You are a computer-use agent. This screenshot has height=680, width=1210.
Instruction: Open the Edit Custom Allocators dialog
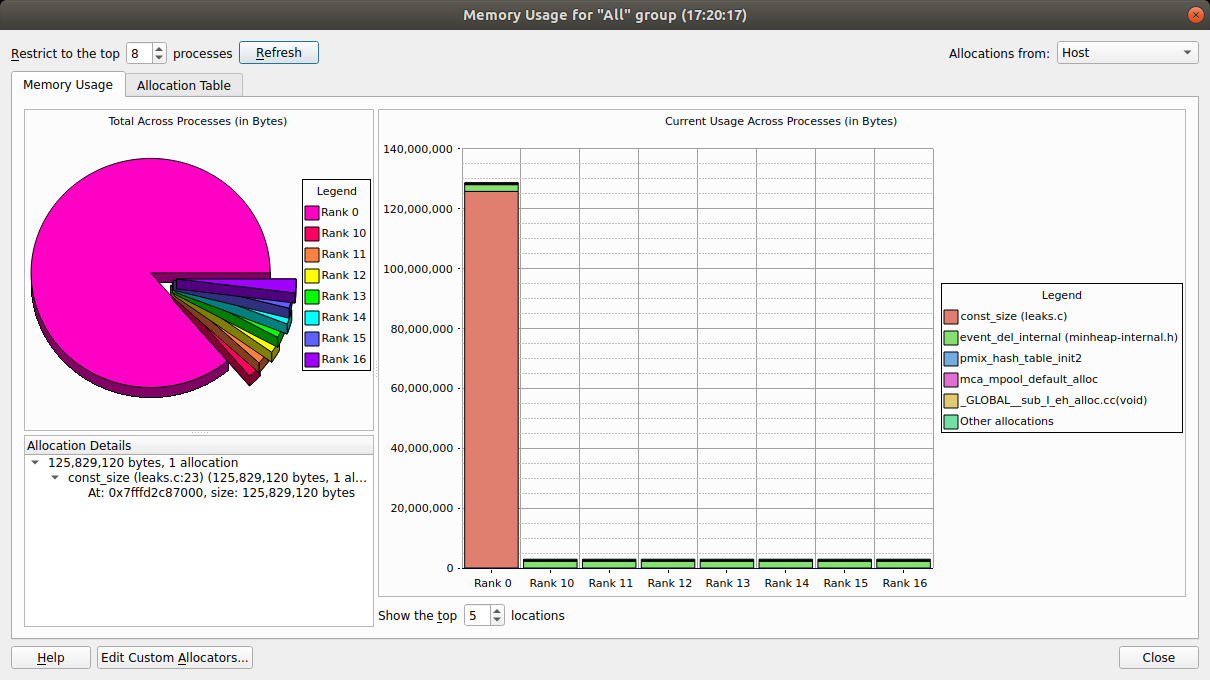pos(174,657)
